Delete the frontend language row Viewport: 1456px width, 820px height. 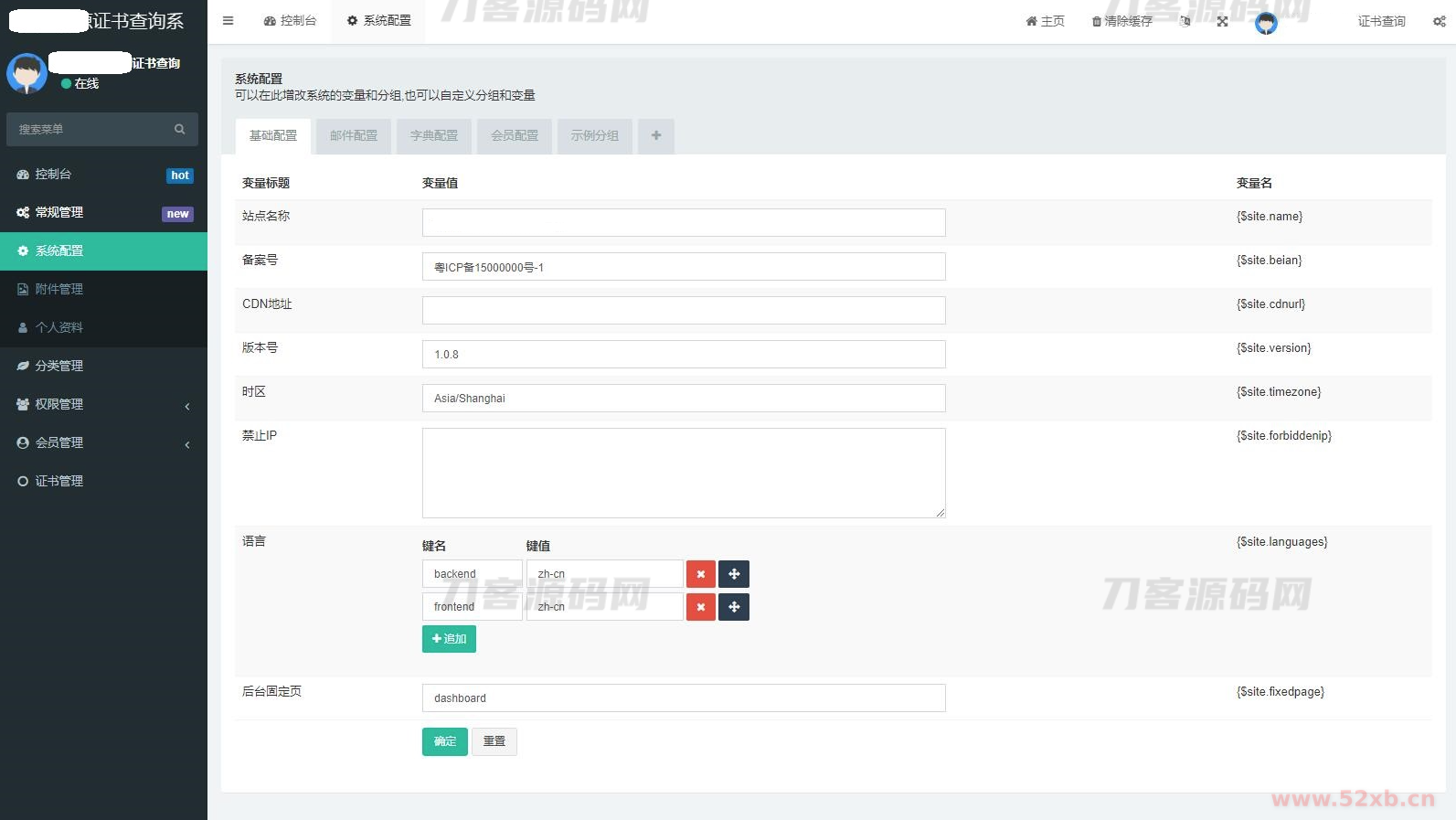(700, 607)
